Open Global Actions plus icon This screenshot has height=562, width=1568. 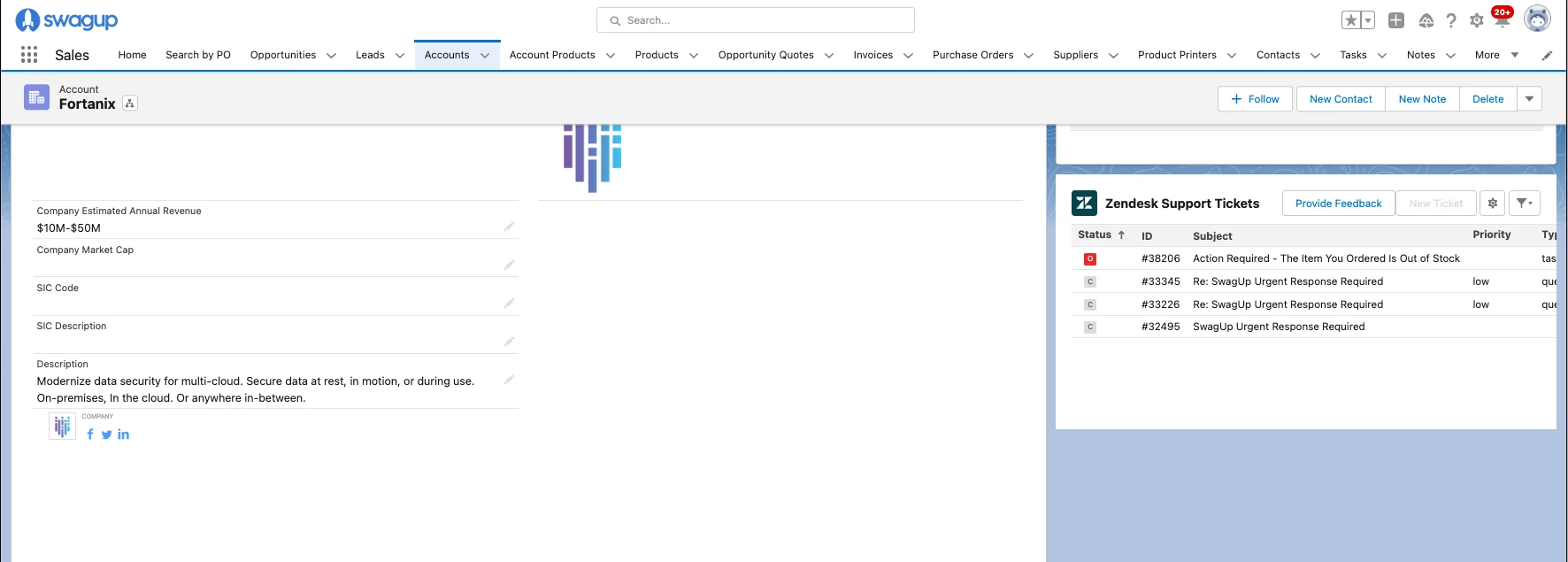pos(1396,20)
